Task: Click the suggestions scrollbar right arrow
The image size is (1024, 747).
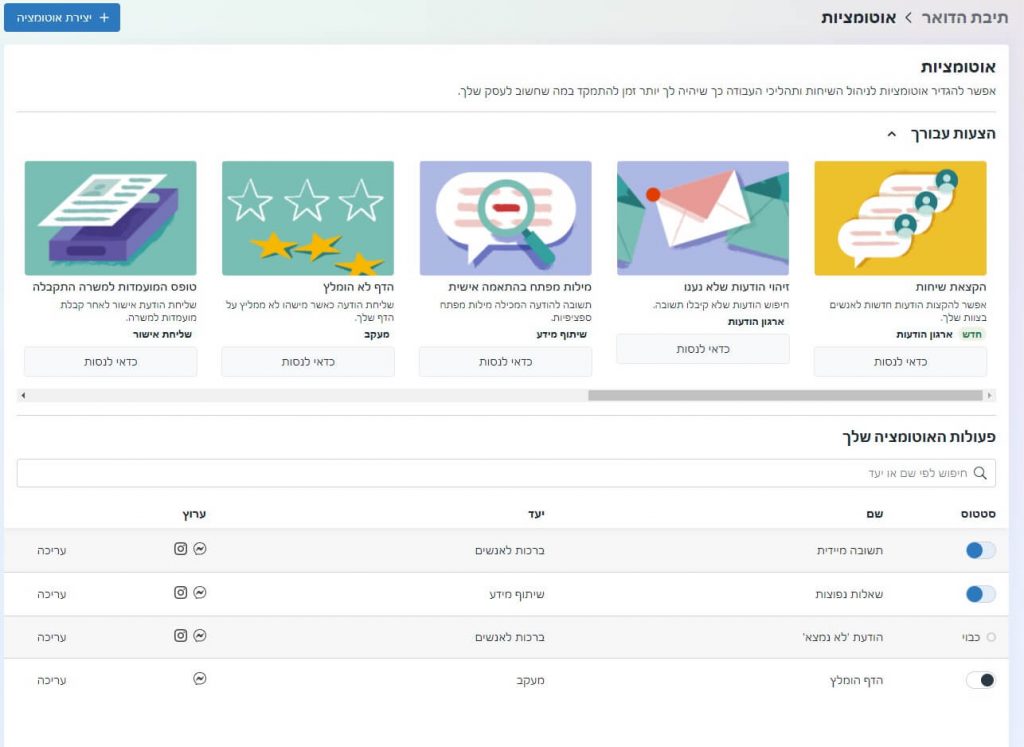Action: point(990,395)
